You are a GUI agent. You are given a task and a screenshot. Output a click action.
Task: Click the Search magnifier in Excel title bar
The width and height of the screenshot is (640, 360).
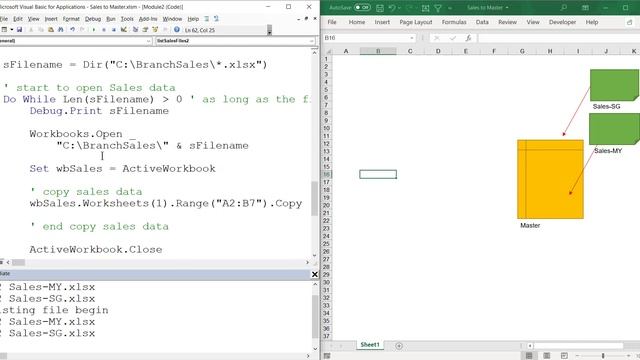564,7
